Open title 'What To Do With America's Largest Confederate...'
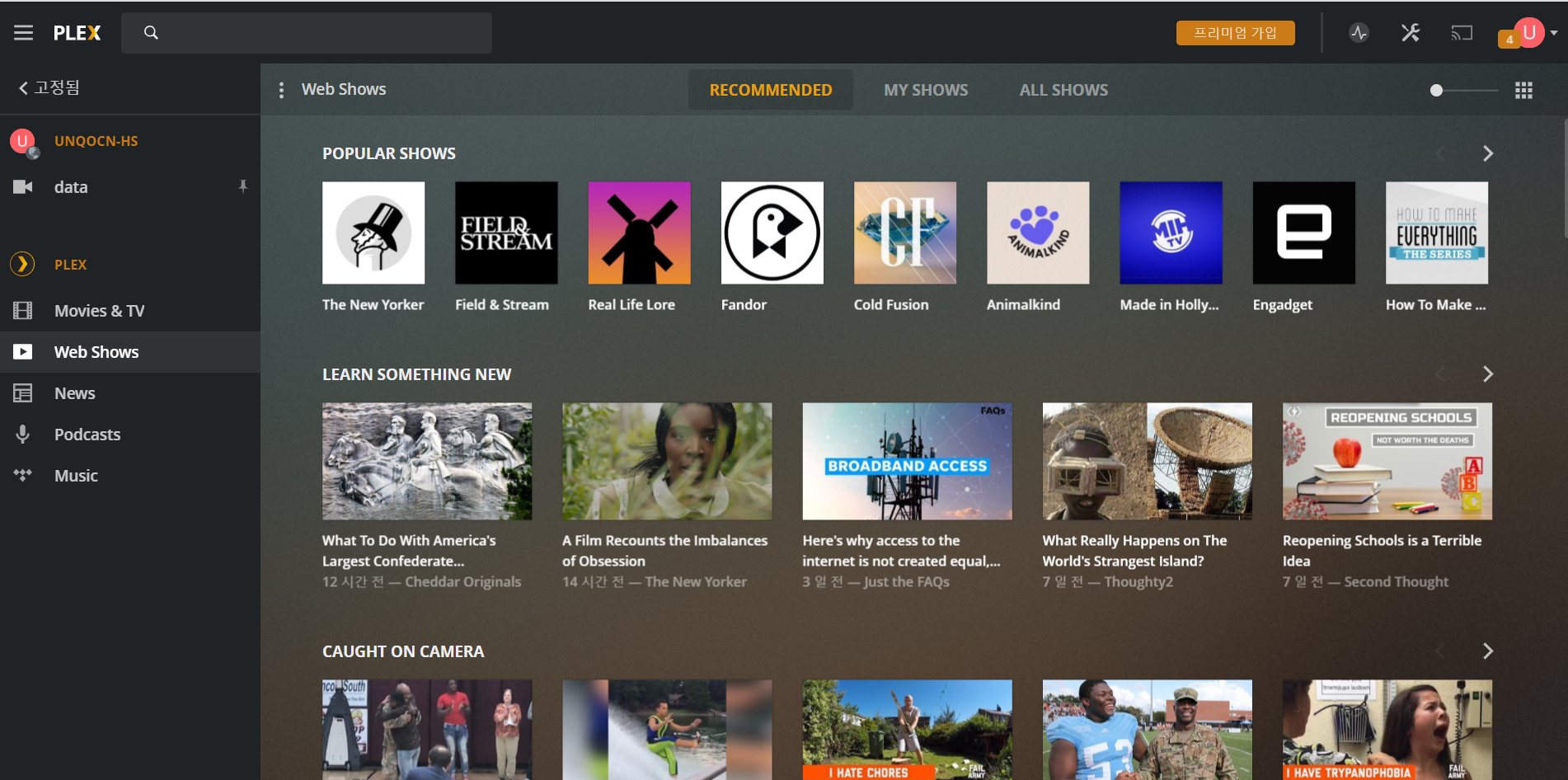This screenshot has width=1568, height=780. 409,551
